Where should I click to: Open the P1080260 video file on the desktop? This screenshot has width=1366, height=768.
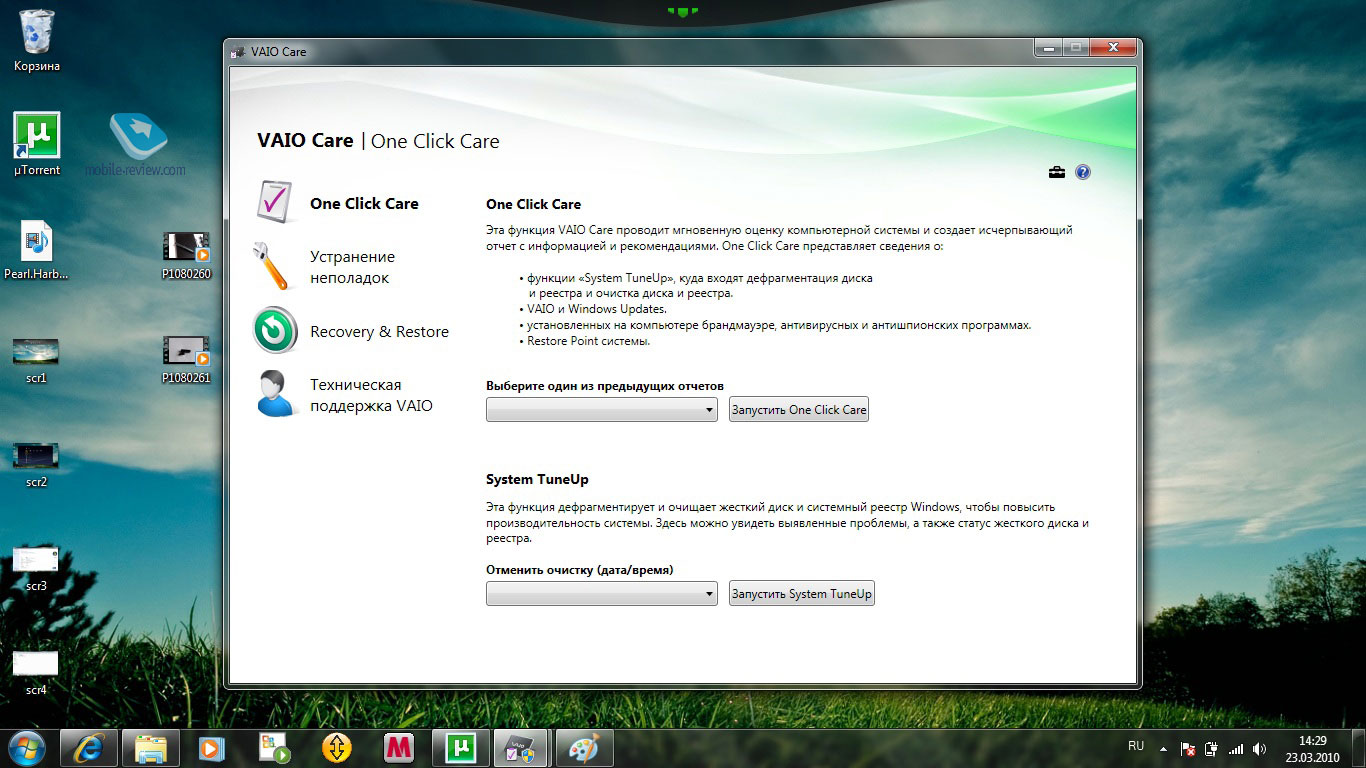(186, 255)
